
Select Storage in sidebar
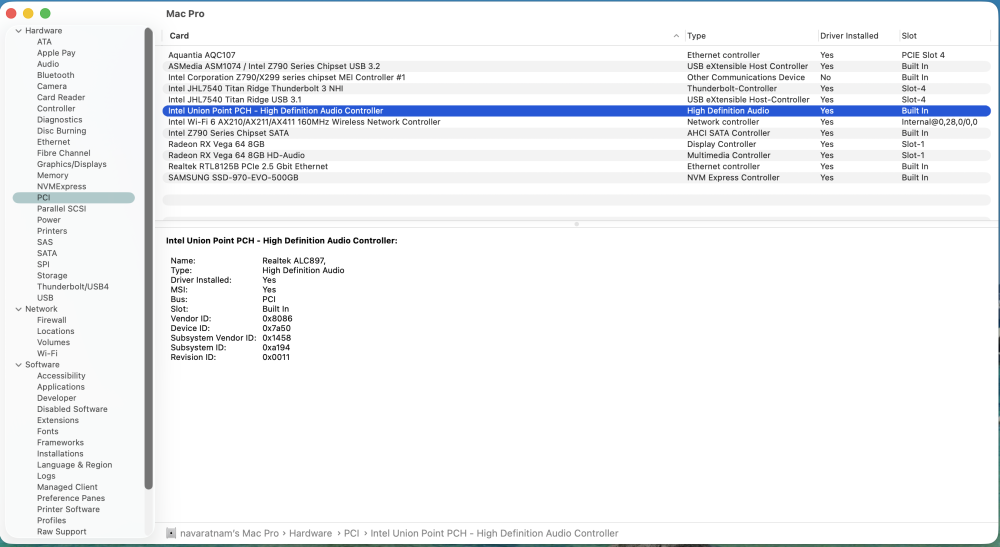point(52,276)
